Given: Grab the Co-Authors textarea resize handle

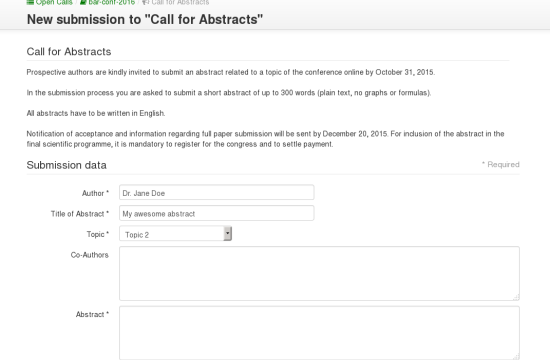Looking at the screenshot, I should pyautogui.click(x=516, y=297).
